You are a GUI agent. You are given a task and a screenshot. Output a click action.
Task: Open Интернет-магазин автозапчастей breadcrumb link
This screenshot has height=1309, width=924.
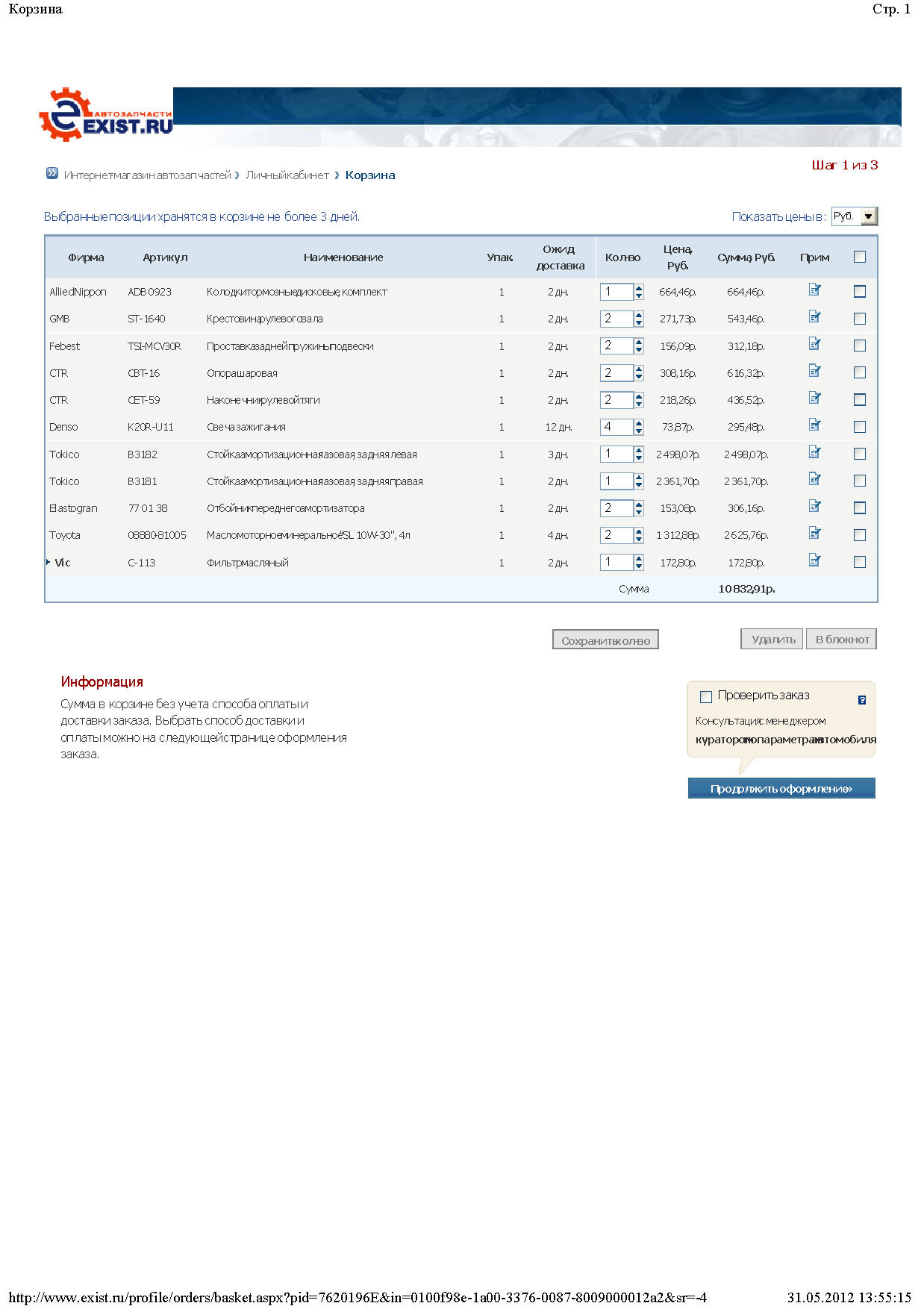[147, 175]
